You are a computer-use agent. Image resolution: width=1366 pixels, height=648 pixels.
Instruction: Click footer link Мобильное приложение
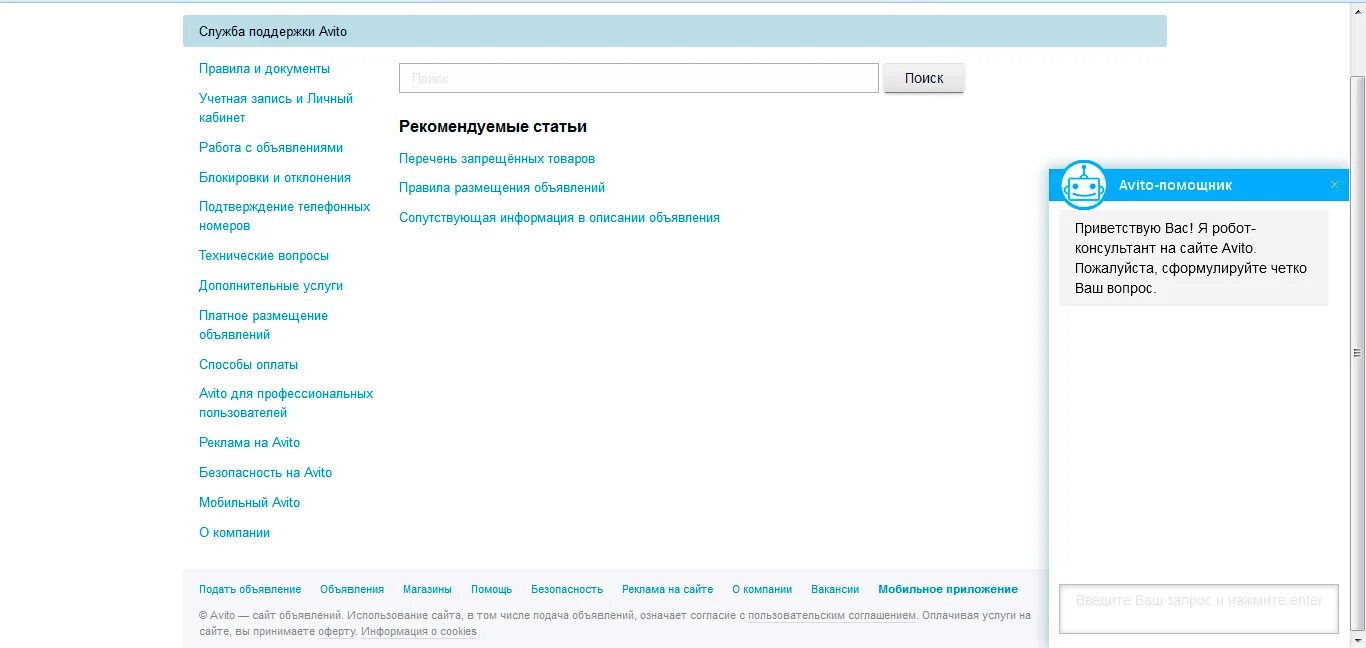point(948,590)
